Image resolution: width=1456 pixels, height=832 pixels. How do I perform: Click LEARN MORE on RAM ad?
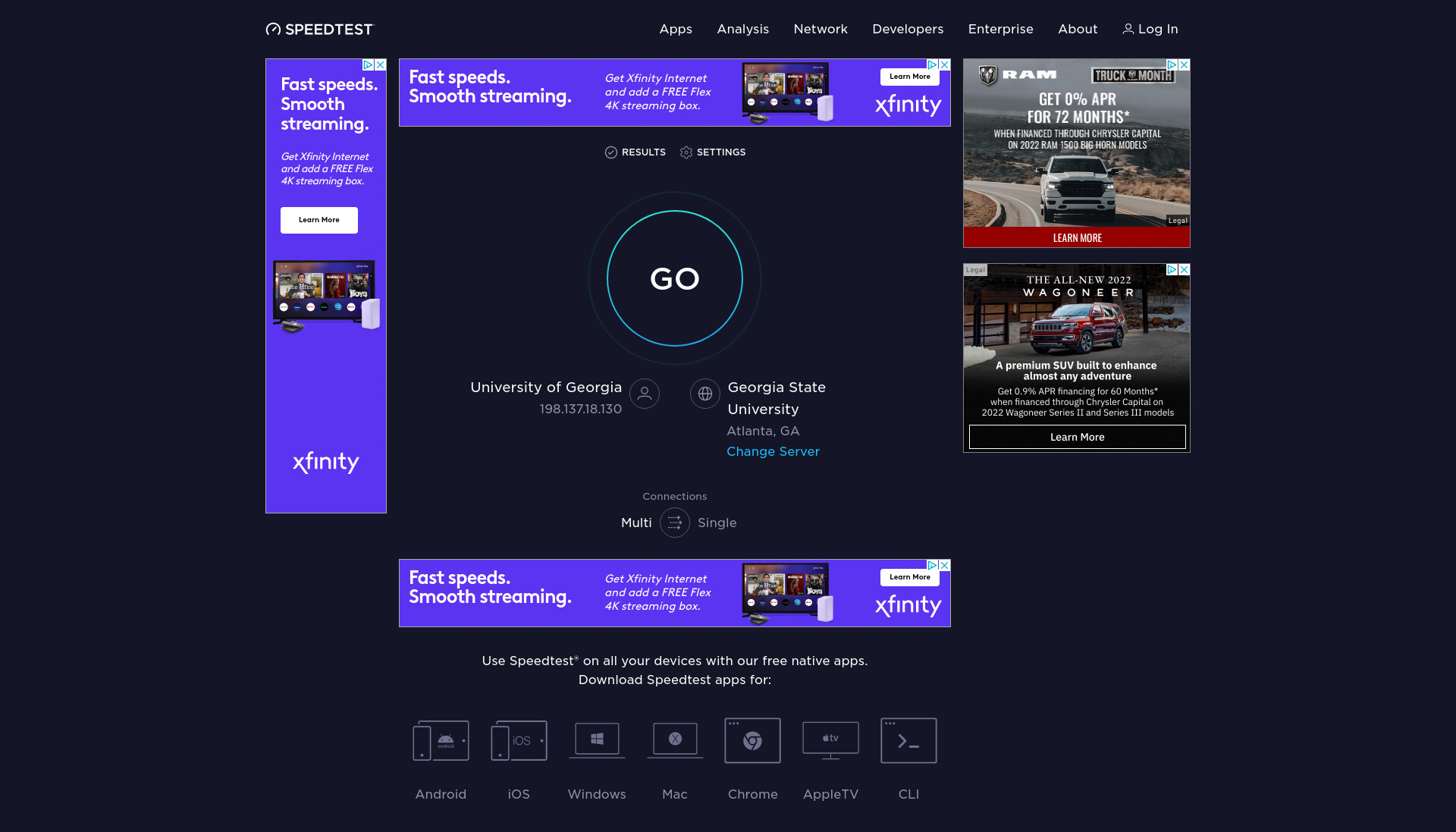(x=1077, y=237)
